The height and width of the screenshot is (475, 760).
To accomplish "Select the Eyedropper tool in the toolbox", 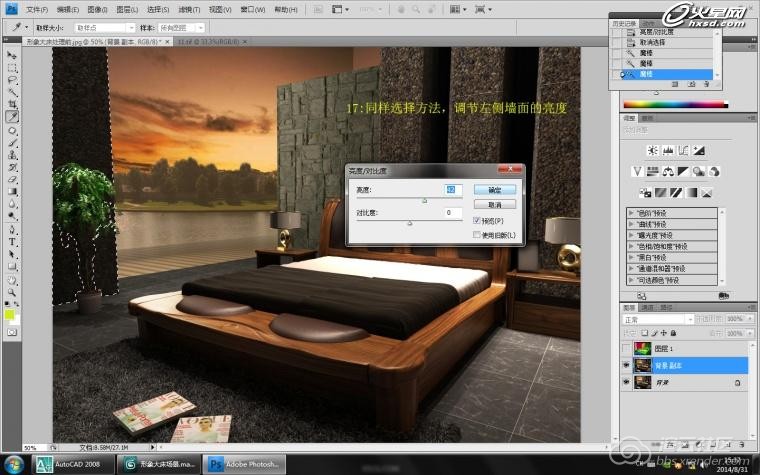I will 12,117.
